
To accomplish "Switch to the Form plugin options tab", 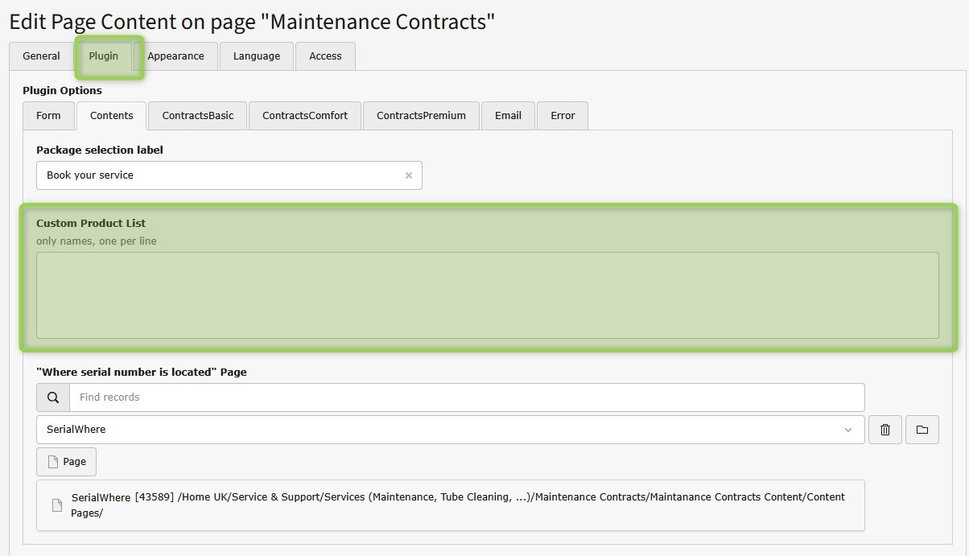I will coord(49,116).
